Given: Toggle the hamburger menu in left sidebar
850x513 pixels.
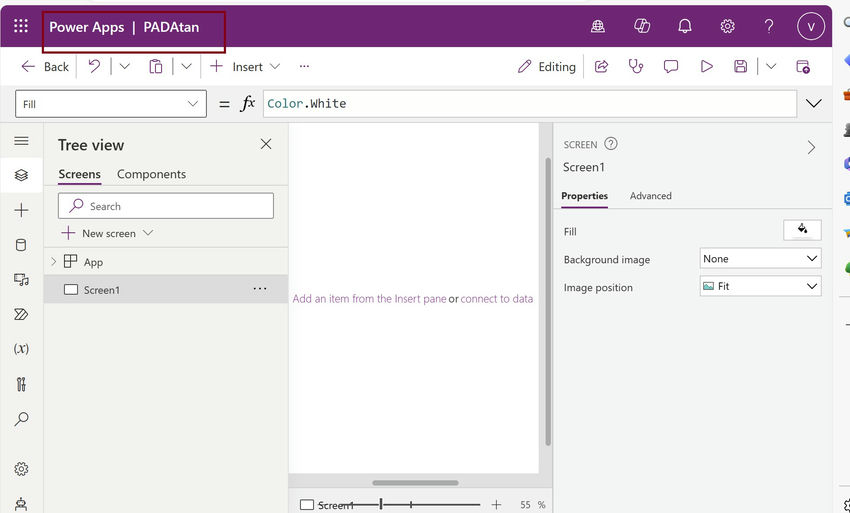Looking at the screenshot, I should 21,141.
